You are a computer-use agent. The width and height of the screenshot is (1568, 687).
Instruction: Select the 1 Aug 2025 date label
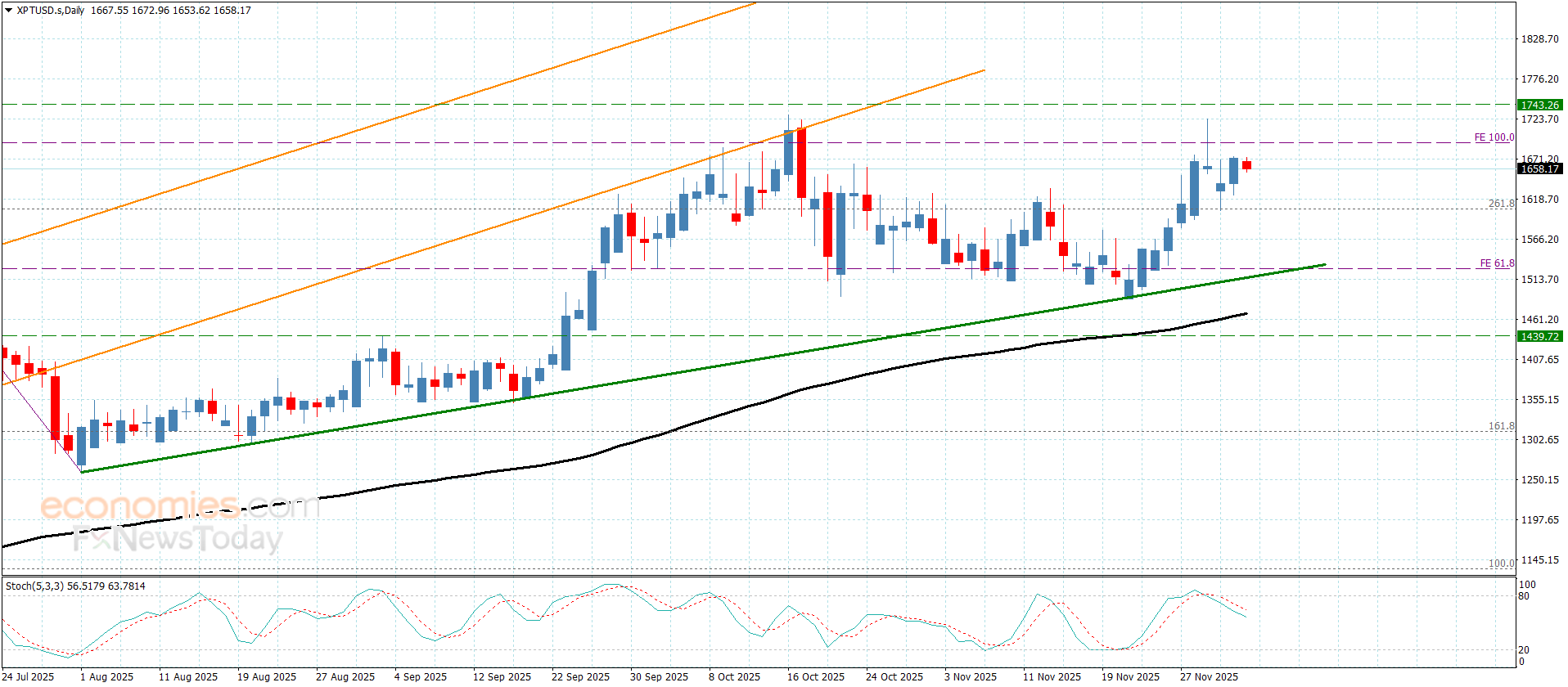(x=106, y=676)
